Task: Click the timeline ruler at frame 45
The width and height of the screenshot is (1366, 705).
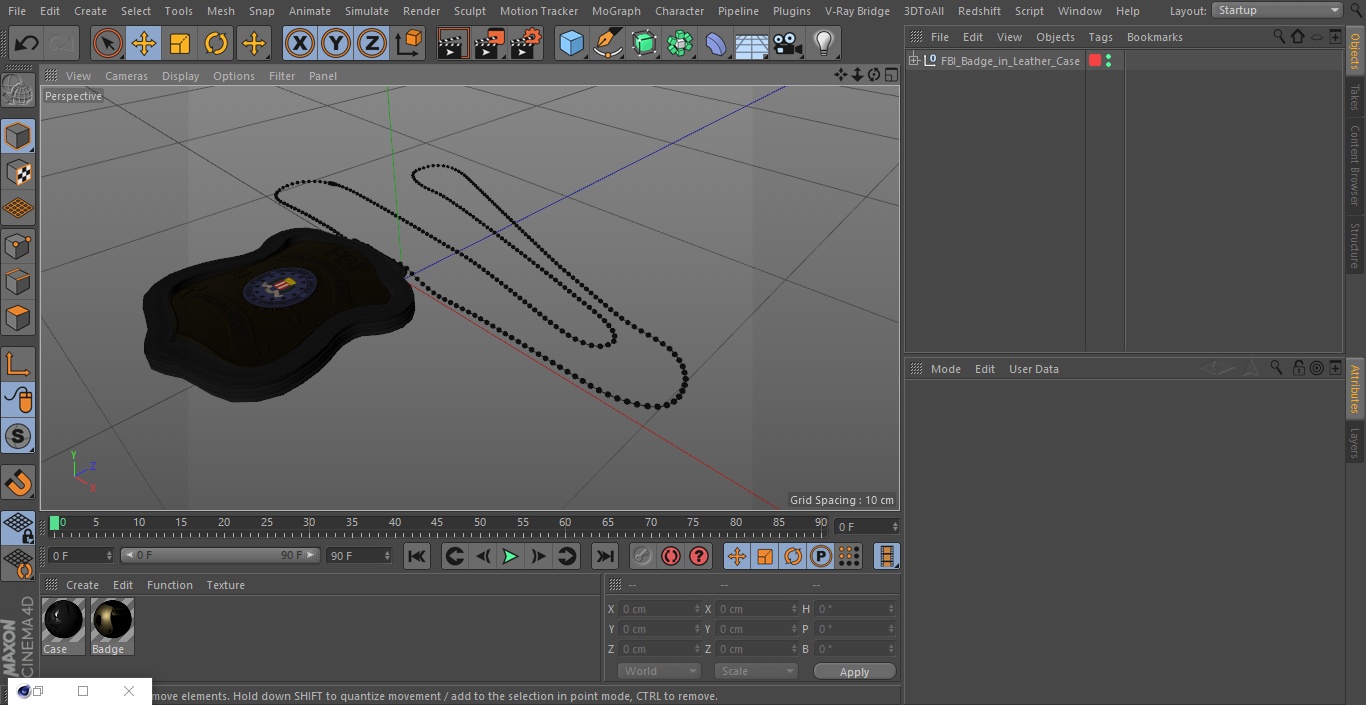Action: [437, 523]
